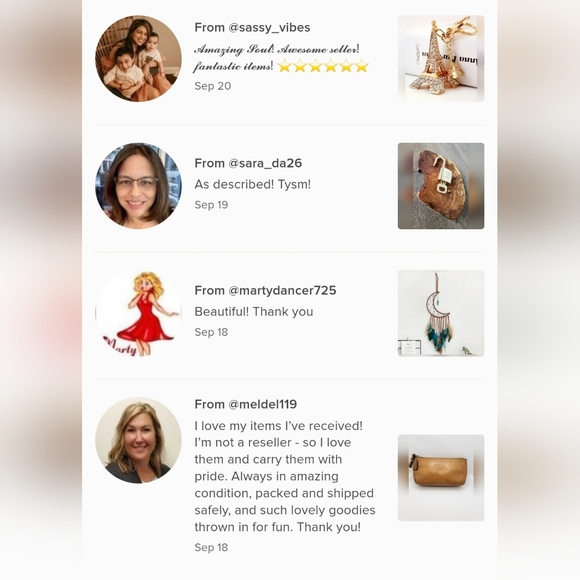Click the Sep 20 review date

pos(213,86)
